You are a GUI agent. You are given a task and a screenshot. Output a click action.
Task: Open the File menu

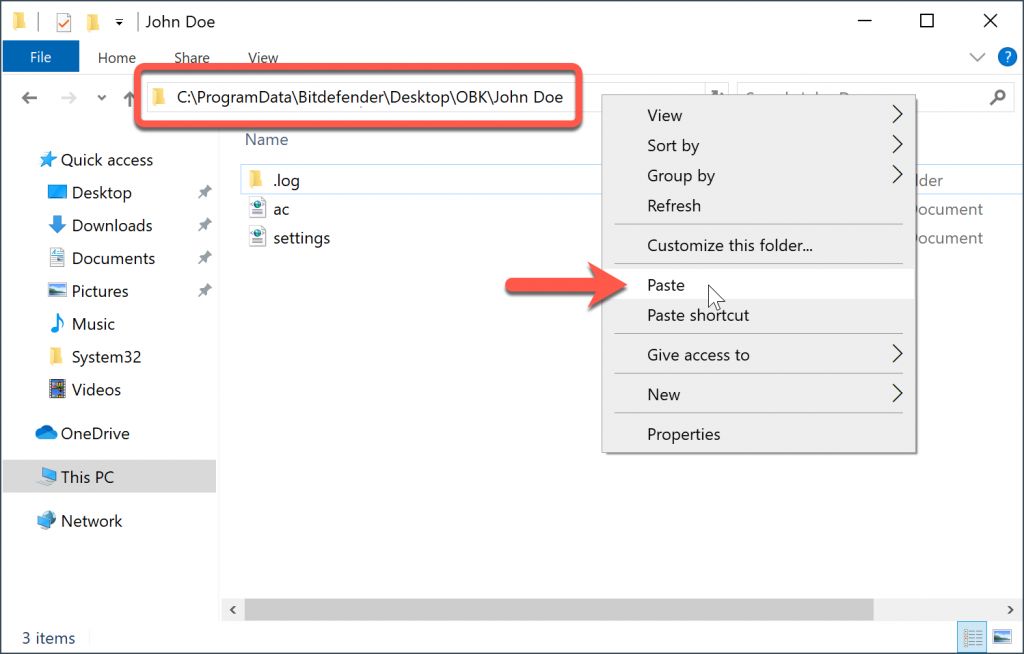click(x=40, y=57)
